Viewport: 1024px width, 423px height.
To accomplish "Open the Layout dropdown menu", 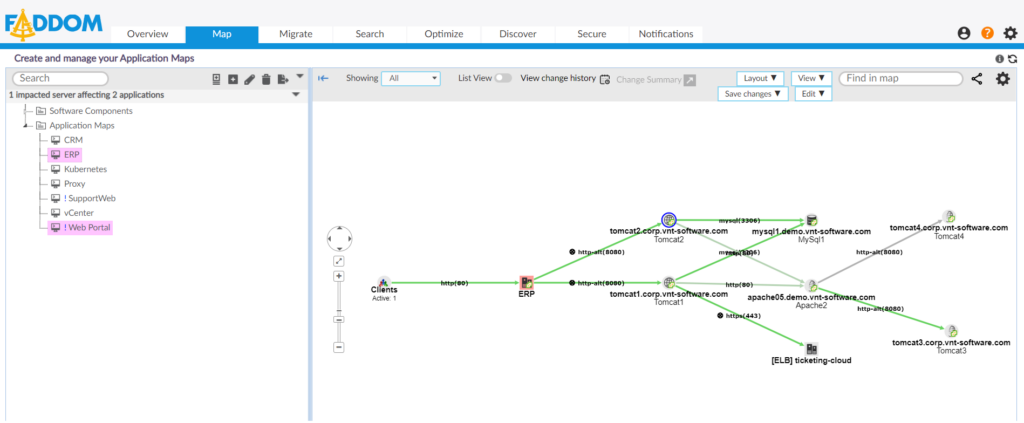I will [x=760, y=78].
